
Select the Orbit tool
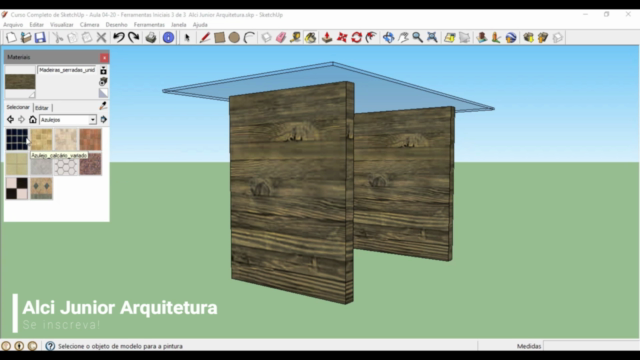[388, 38]
